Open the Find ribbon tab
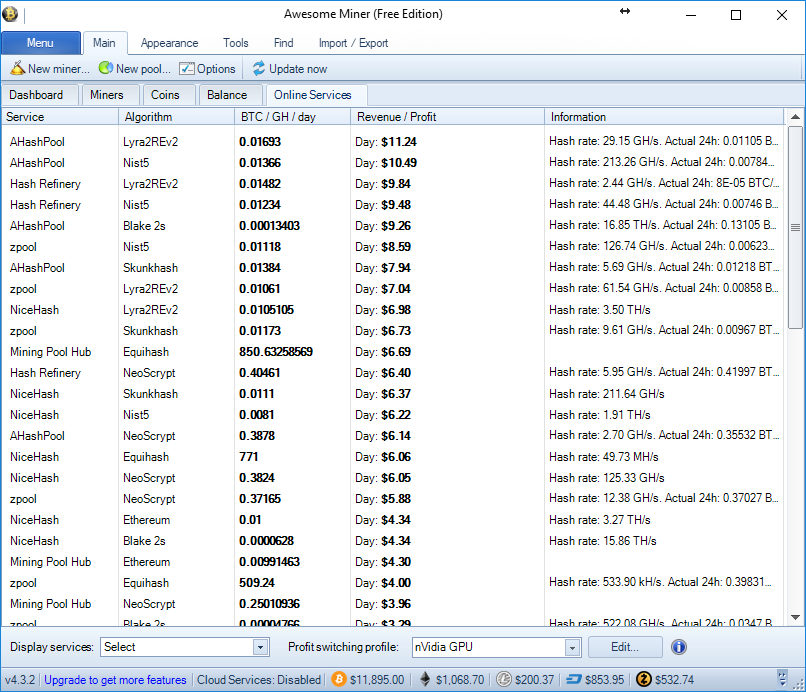Viewport: 806px width, 692px height. tap(283, 43)
